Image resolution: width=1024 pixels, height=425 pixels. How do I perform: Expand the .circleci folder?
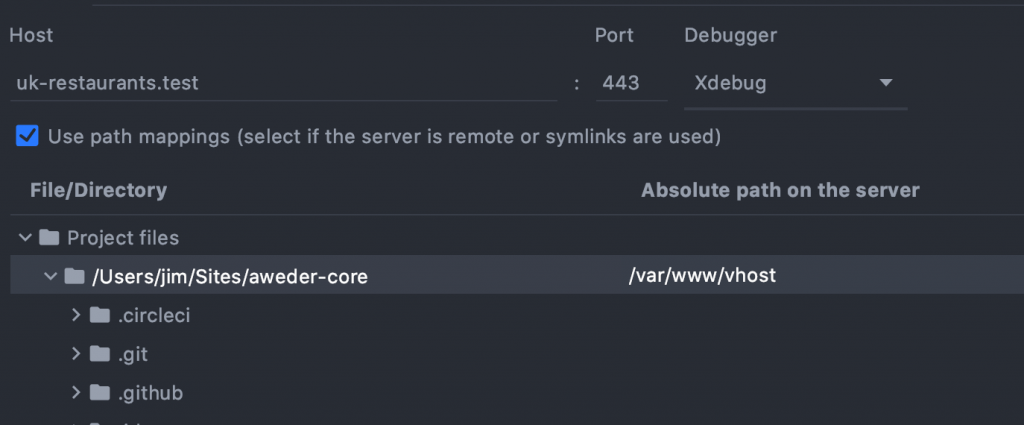point(76,315)
